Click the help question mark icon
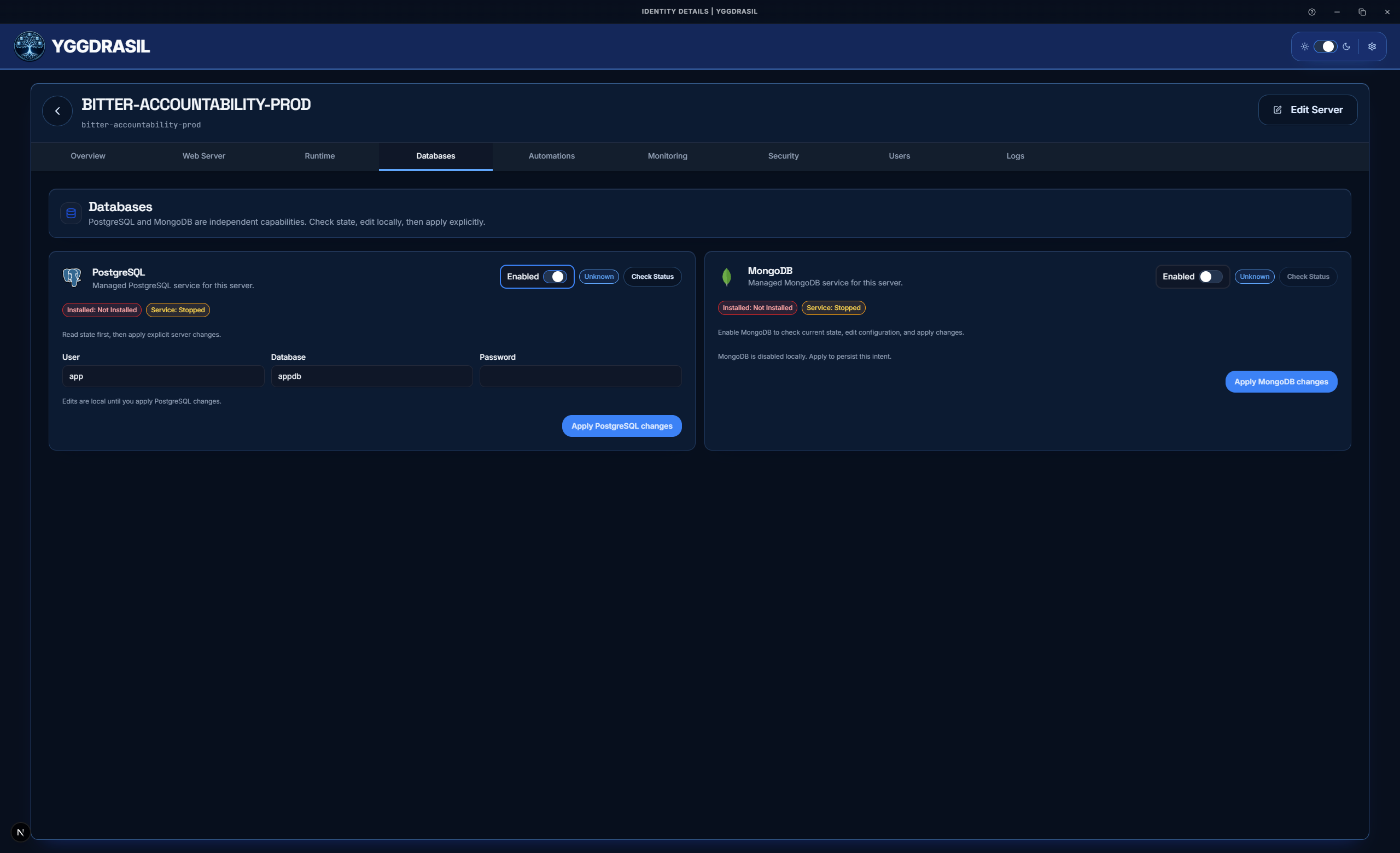Image resolution: width=1400 pixels, height=853 pixels. [1312, 11]
